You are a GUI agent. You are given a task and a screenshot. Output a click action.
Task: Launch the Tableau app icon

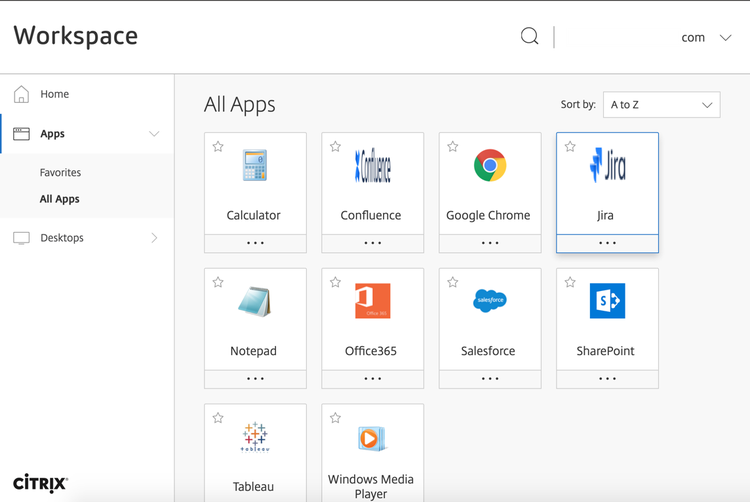(x=255, y=437)
